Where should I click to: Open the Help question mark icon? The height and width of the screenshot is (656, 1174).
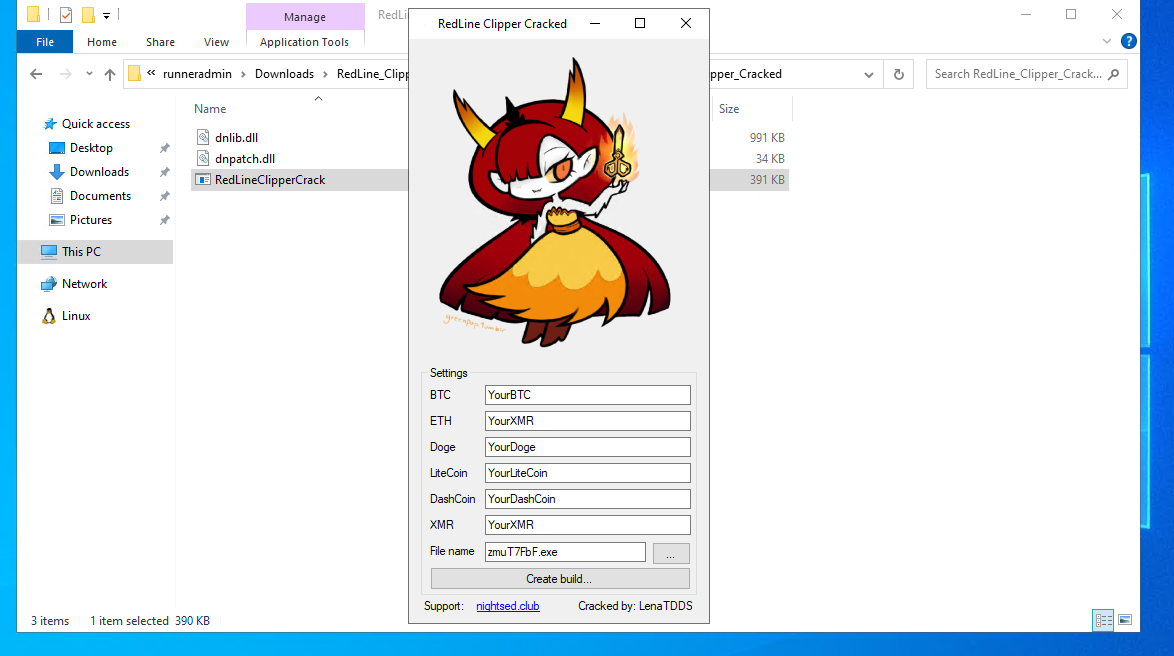[x=1129, y=42]
